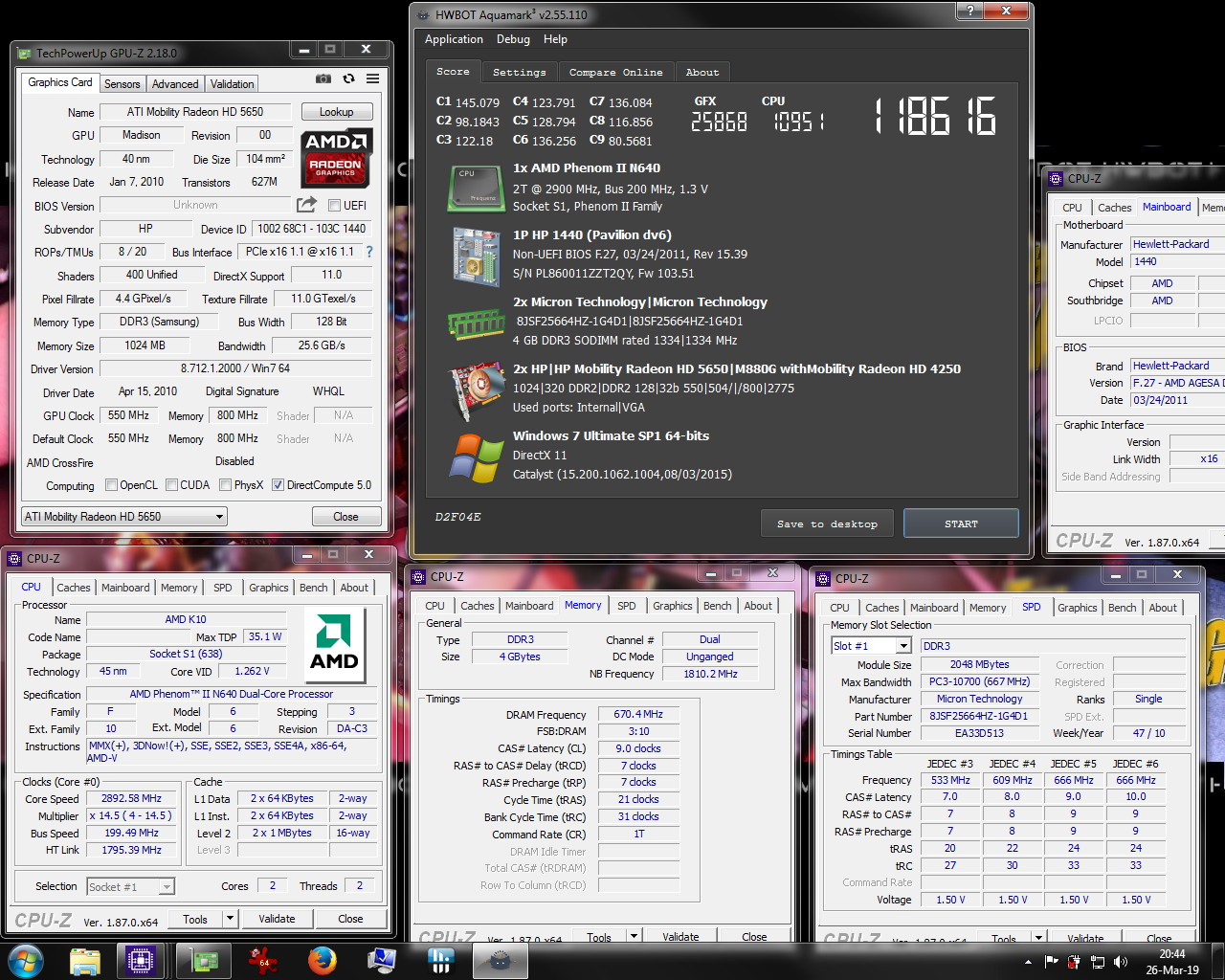
Task: Expand the Tools dropdown arrow in CPU-Z CPU window
Action: click(230, 919)
